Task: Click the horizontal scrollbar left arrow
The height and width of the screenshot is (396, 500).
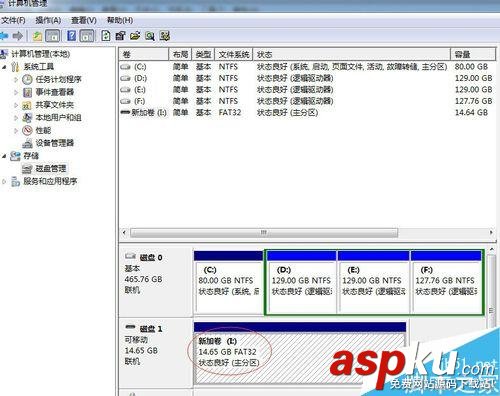Action: pos(124,233)
